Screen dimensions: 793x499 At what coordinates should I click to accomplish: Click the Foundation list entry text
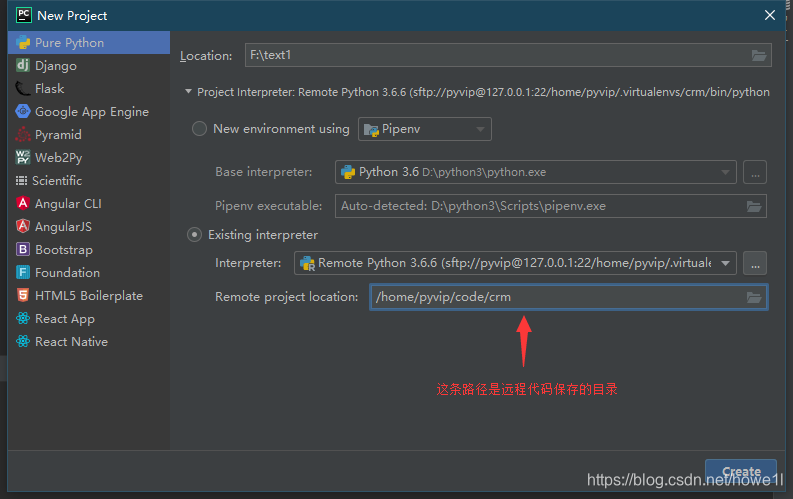[67, 273]
